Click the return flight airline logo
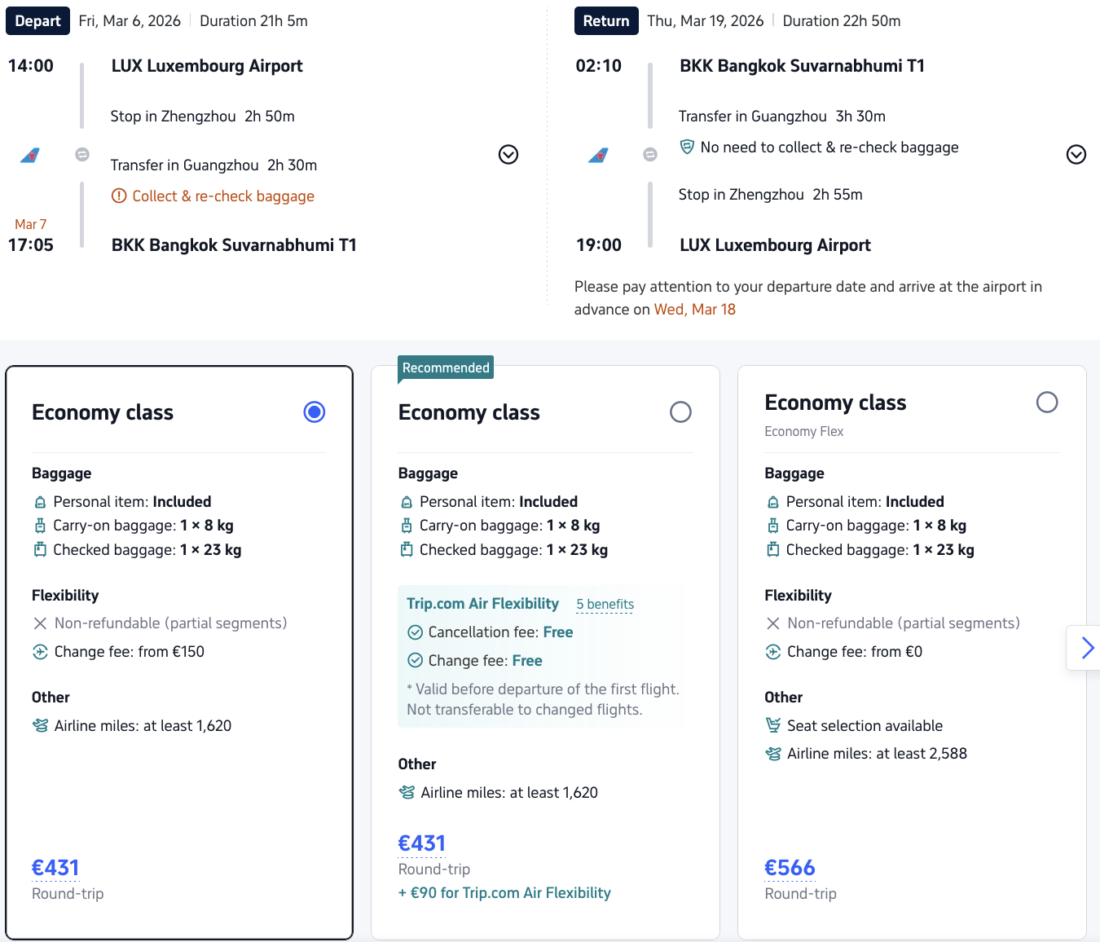This screenshot has height=942, width=1100. 598,155
